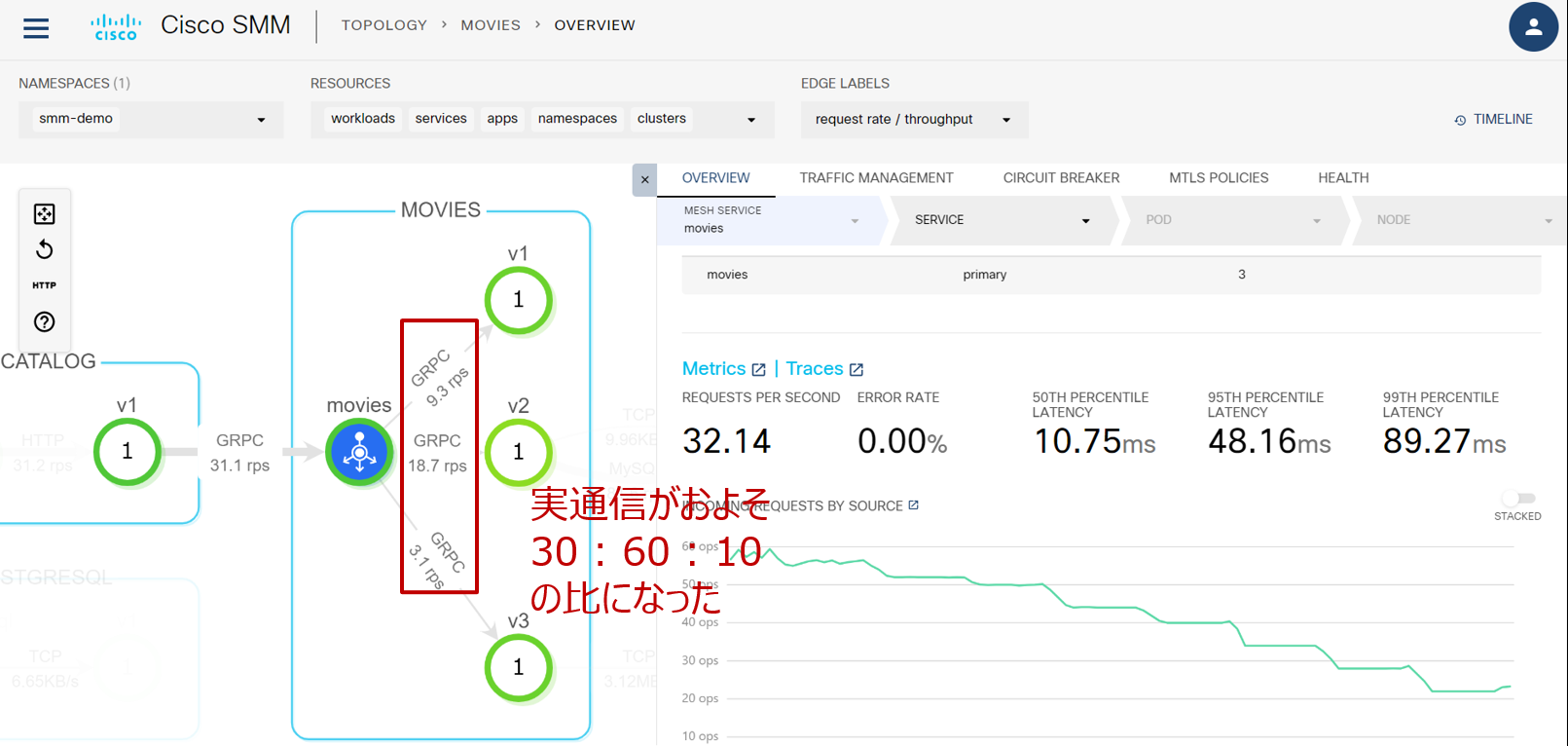
Task: Switch to the Overview tab
Action: tap(715, 178)
